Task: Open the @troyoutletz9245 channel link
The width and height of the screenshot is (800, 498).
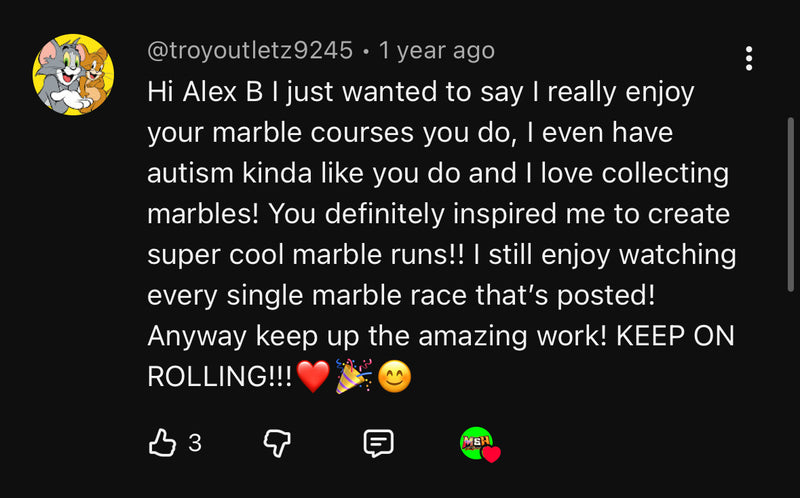Action: click(250, 49)
